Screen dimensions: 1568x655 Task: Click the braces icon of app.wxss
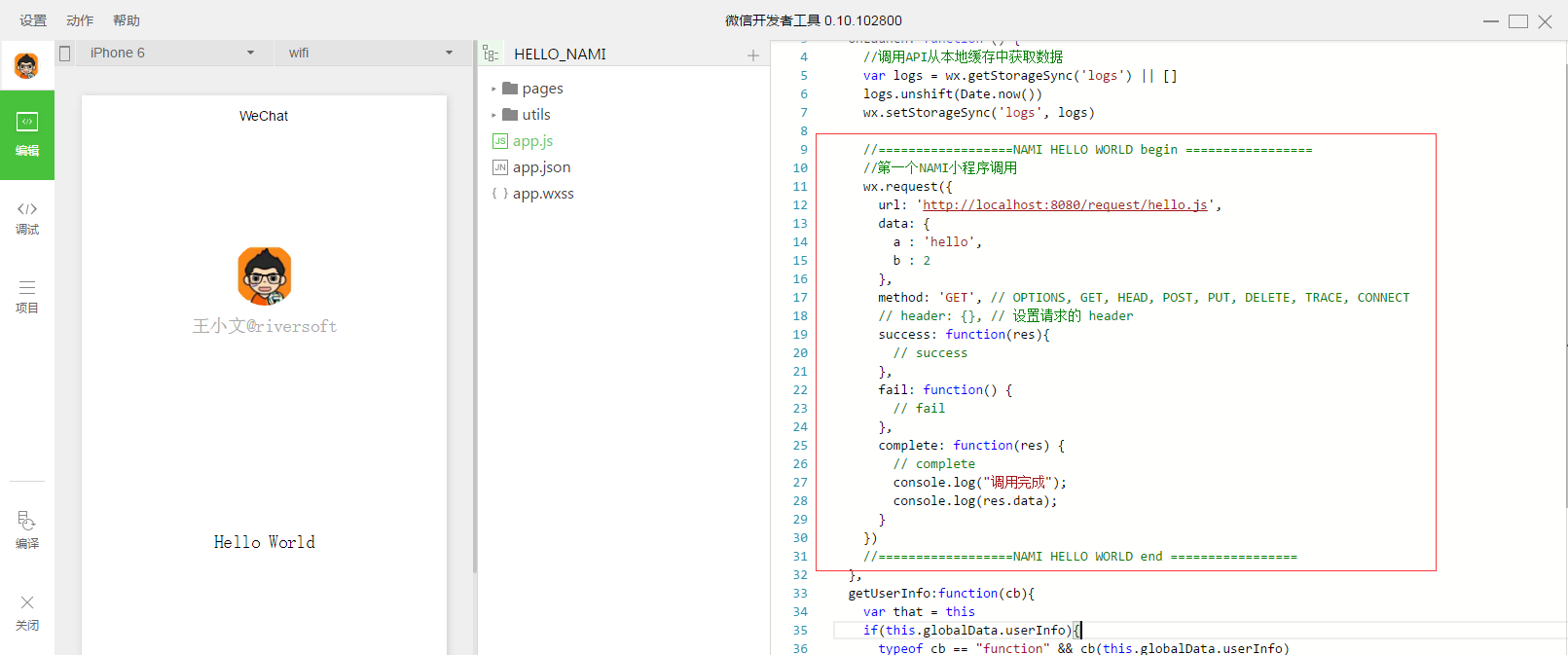(500, 194)
